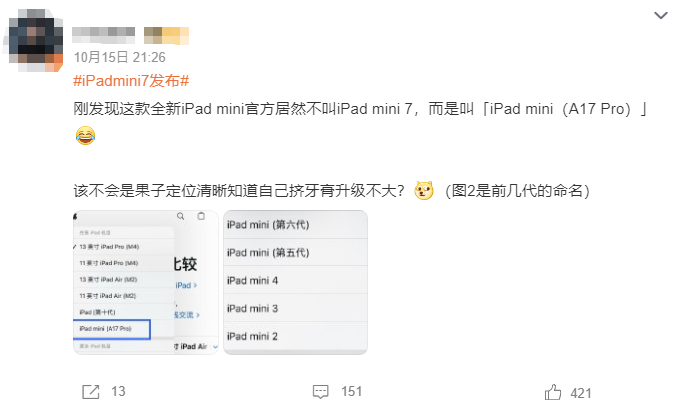Click the repost share icon

click(90, 391)
